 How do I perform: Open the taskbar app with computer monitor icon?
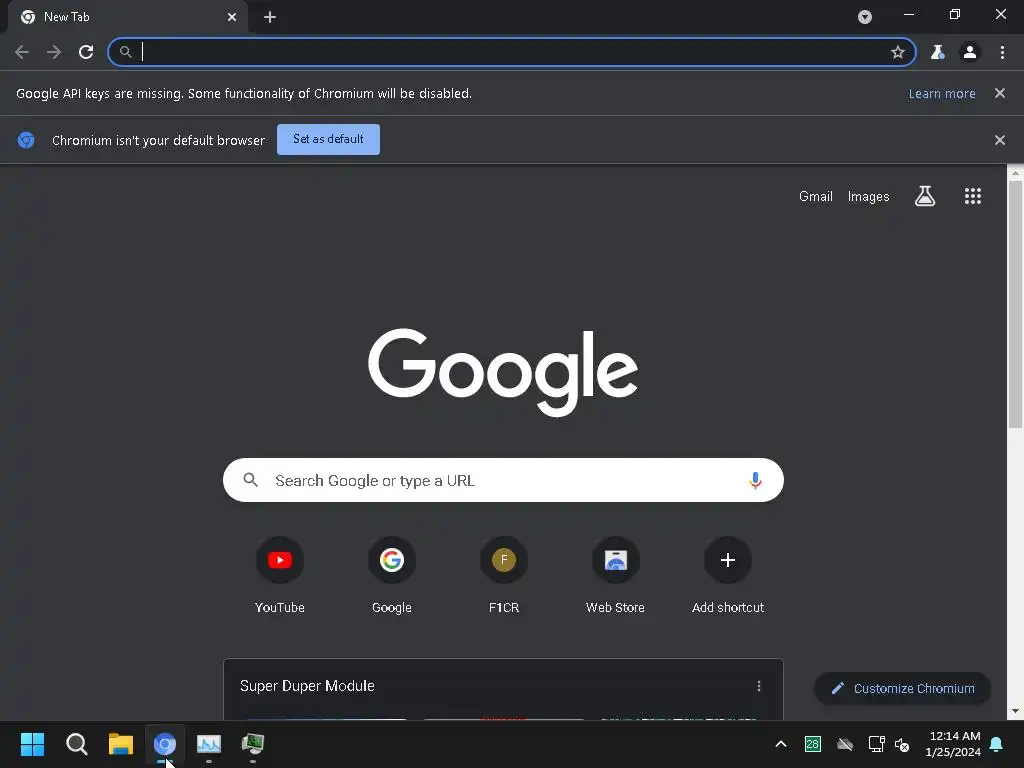pos(253,744)
